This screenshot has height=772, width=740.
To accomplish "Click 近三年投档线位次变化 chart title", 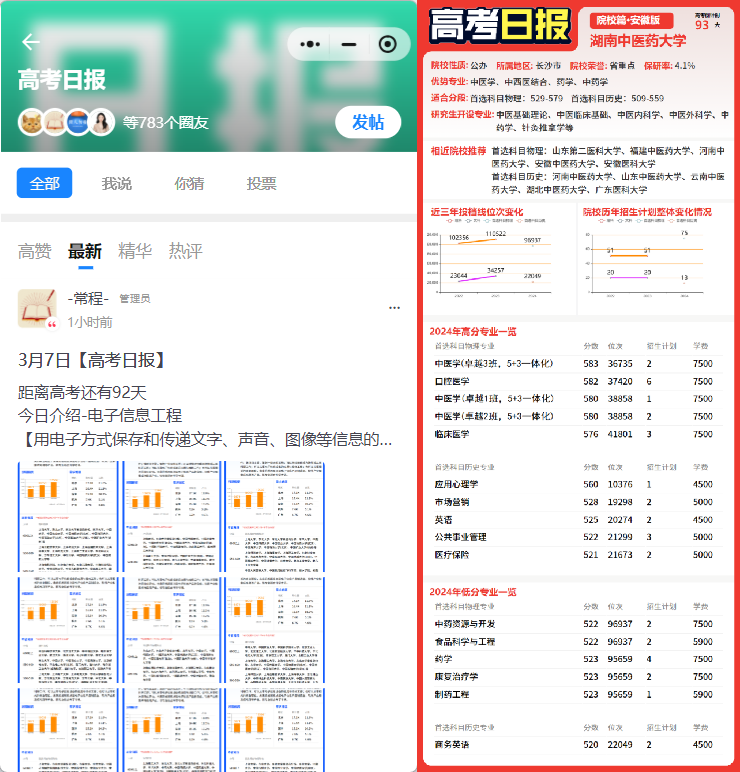I will (x=477, y=212).
